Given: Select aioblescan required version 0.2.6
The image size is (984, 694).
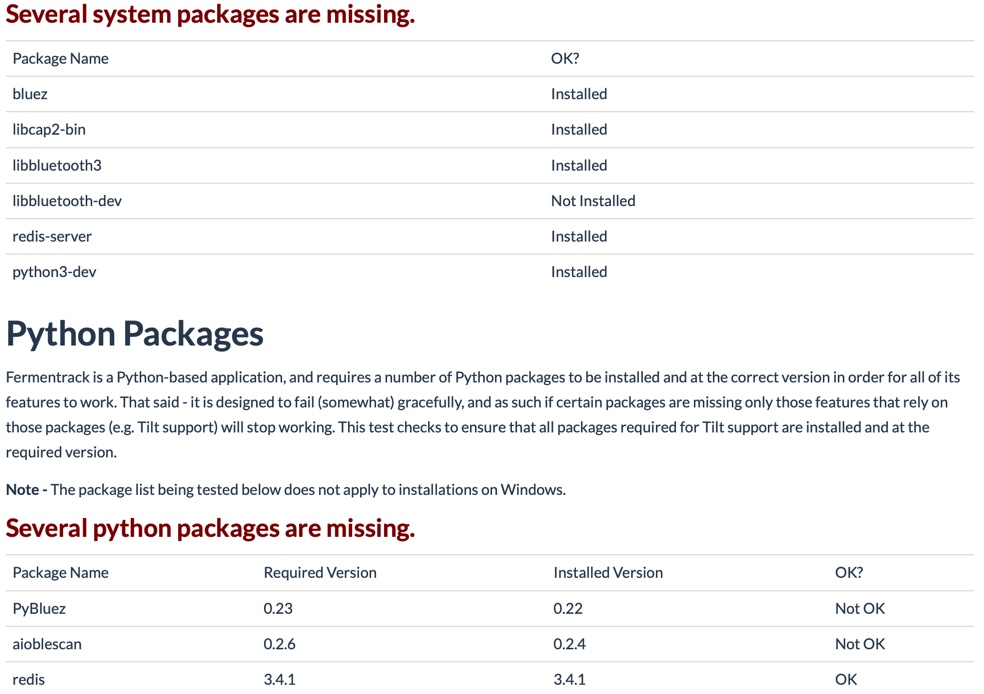Looking at the screenshot, I should pyautogui.click(x=279, y=644).
